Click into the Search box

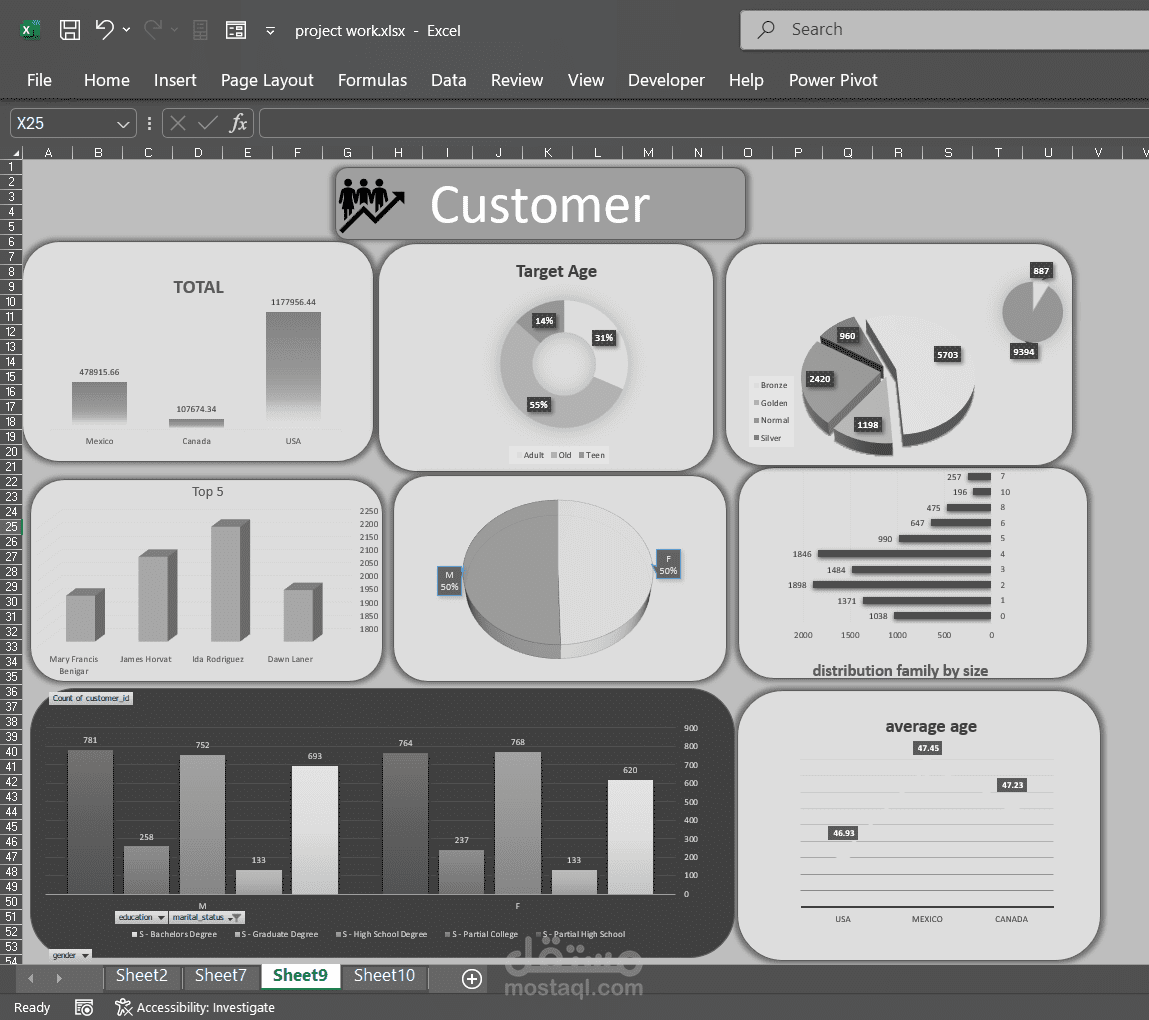click(x=945, y=30)
